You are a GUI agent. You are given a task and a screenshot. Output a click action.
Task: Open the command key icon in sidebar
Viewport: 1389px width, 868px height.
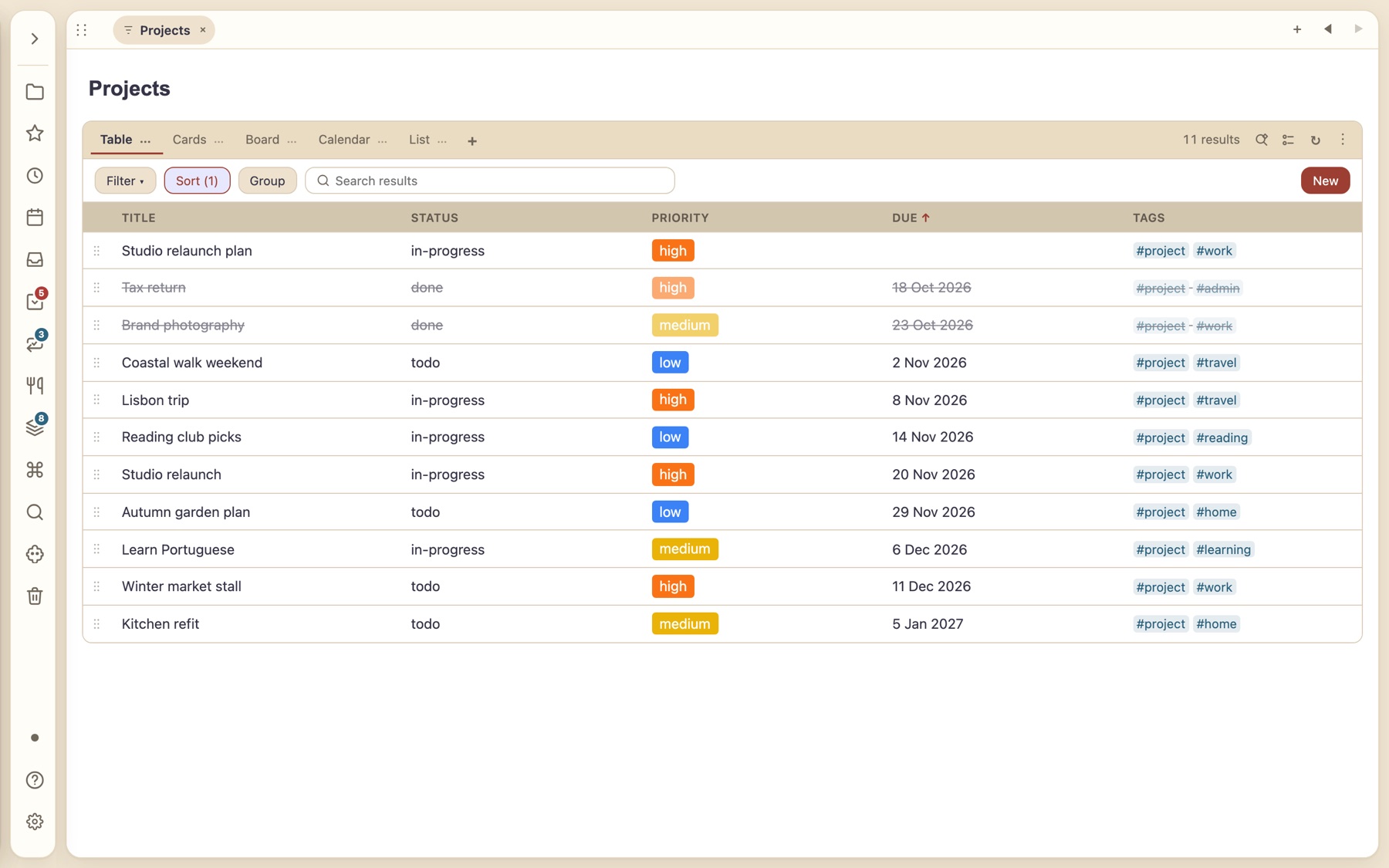35,470
